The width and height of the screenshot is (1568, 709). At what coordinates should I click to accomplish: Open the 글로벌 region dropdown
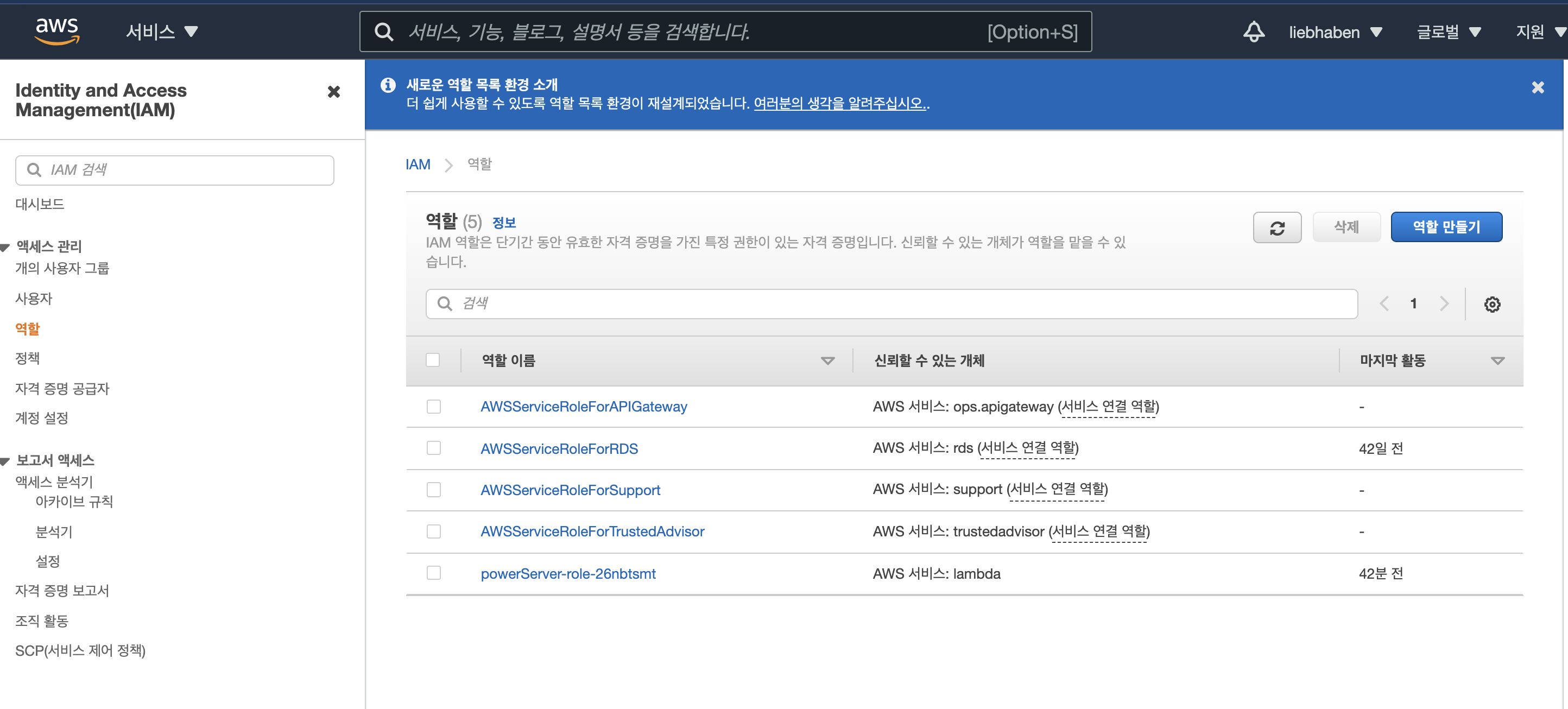[1449, 32]
